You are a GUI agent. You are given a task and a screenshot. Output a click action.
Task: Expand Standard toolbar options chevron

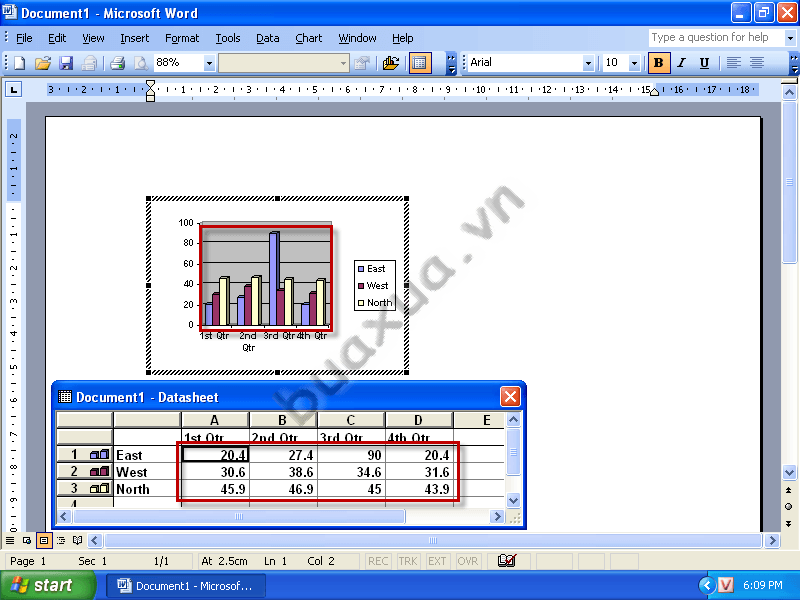pos(451,63)
